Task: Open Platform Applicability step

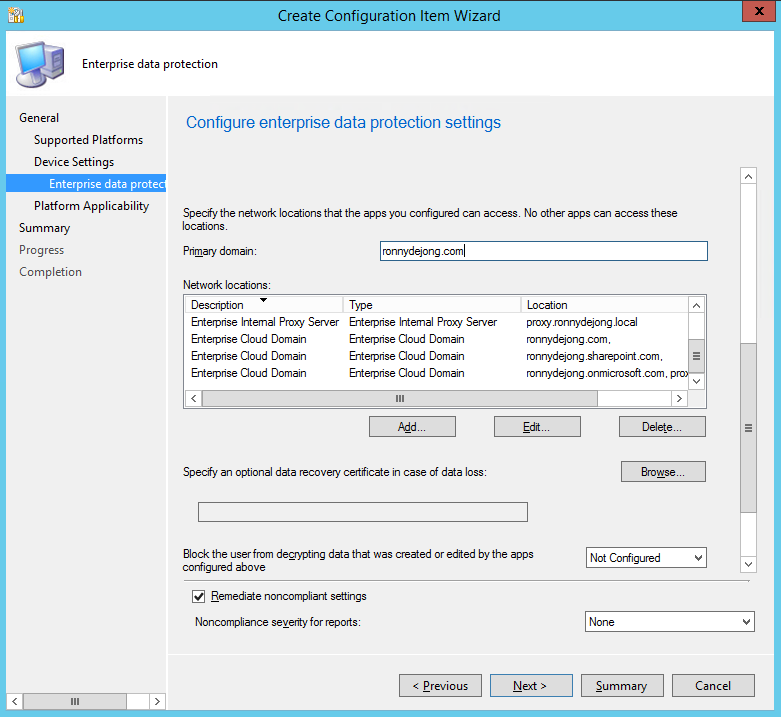Action: coord(91,206)
